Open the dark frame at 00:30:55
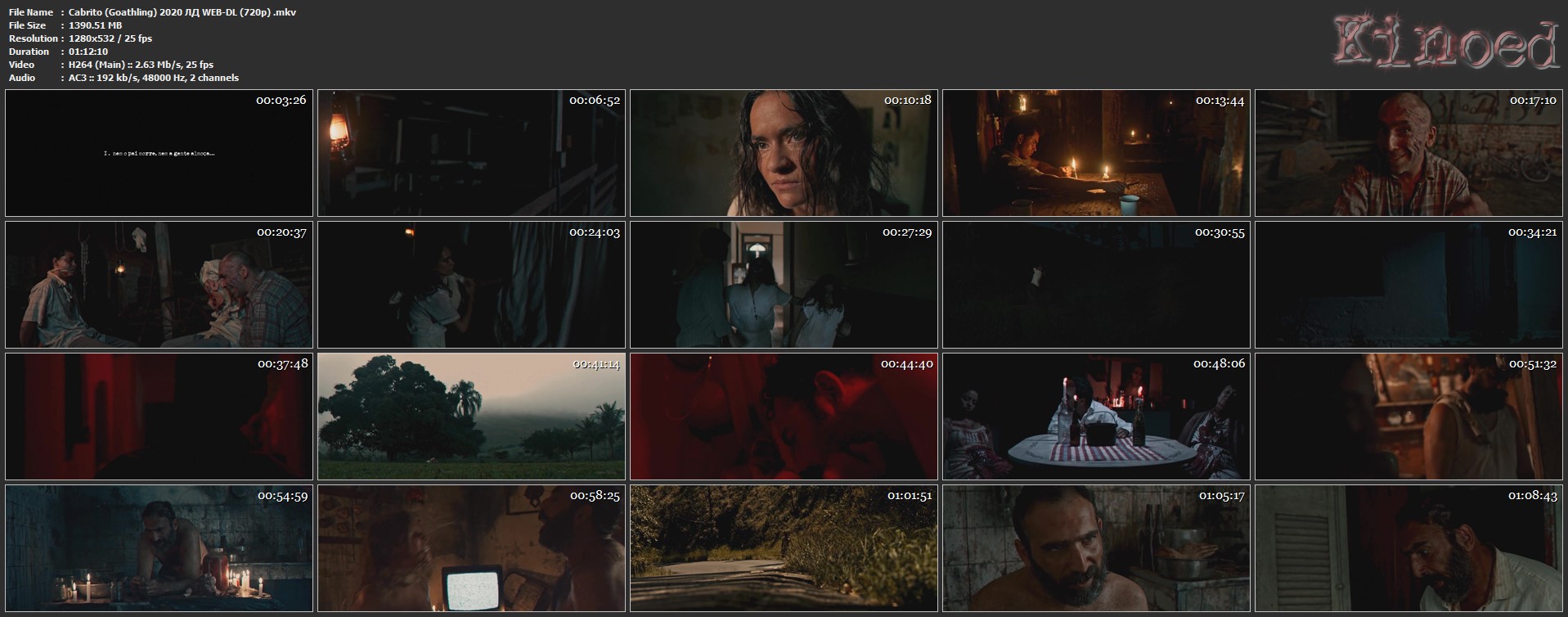The height and width of the screenshot is (617, 1568). point(1096,284)
